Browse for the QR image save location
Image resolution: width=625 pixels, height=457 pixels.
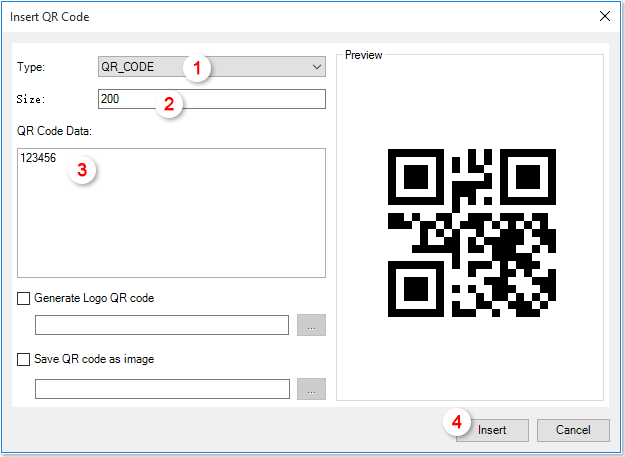(311, 389)
